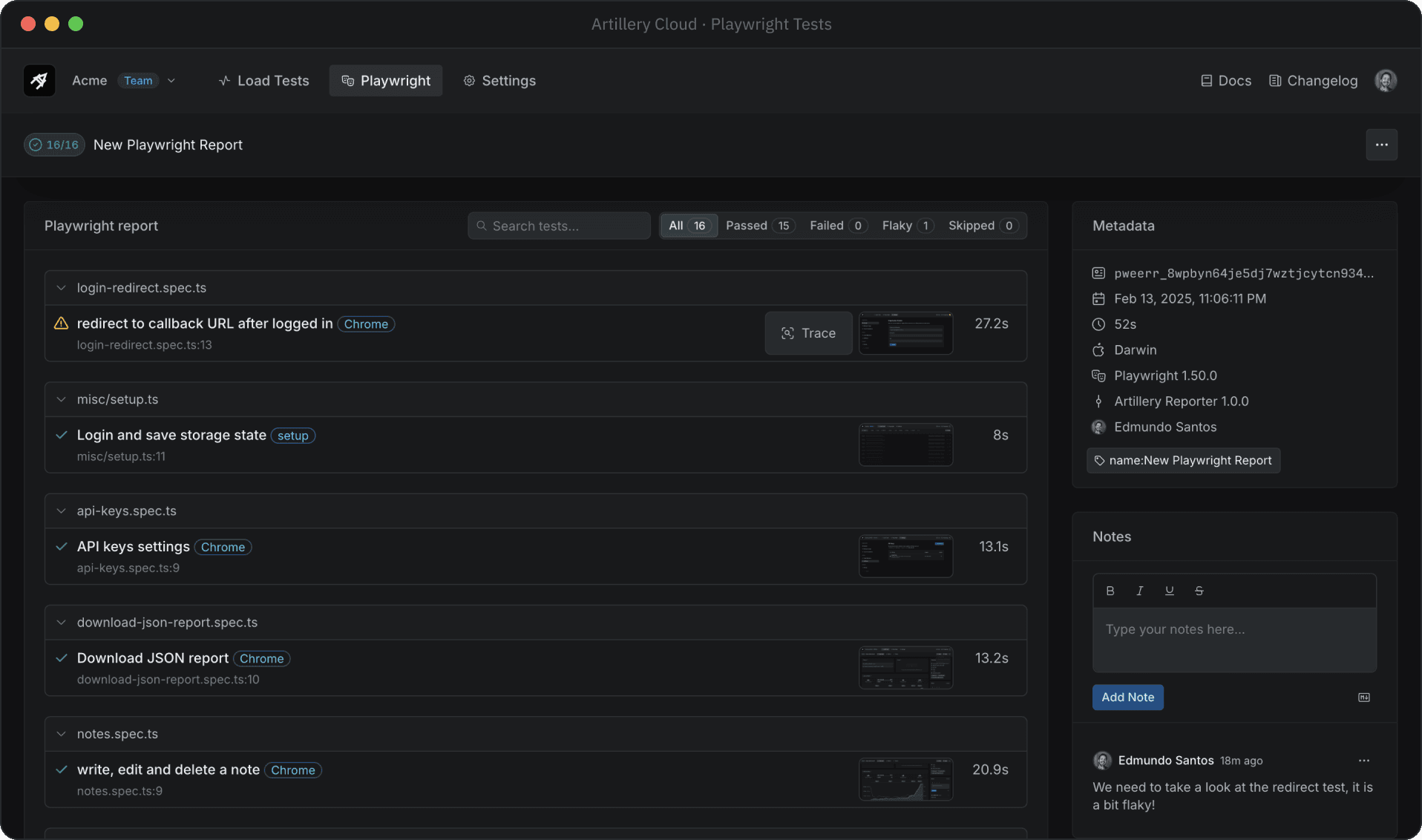Open Trace for the redirect test
This screenshot has height=840, width=1422.
pyautogui.click(x=808, y=333)
